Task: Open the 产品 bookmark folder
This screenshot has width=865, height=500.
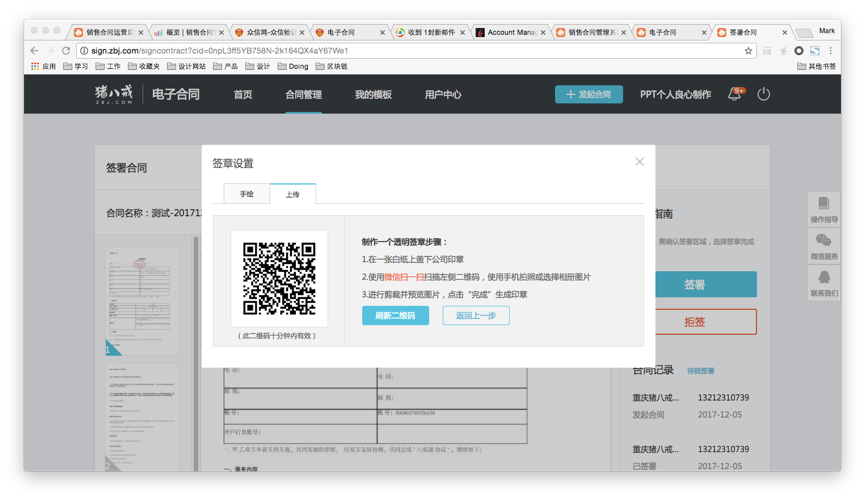Action: [x=225, y=66]
